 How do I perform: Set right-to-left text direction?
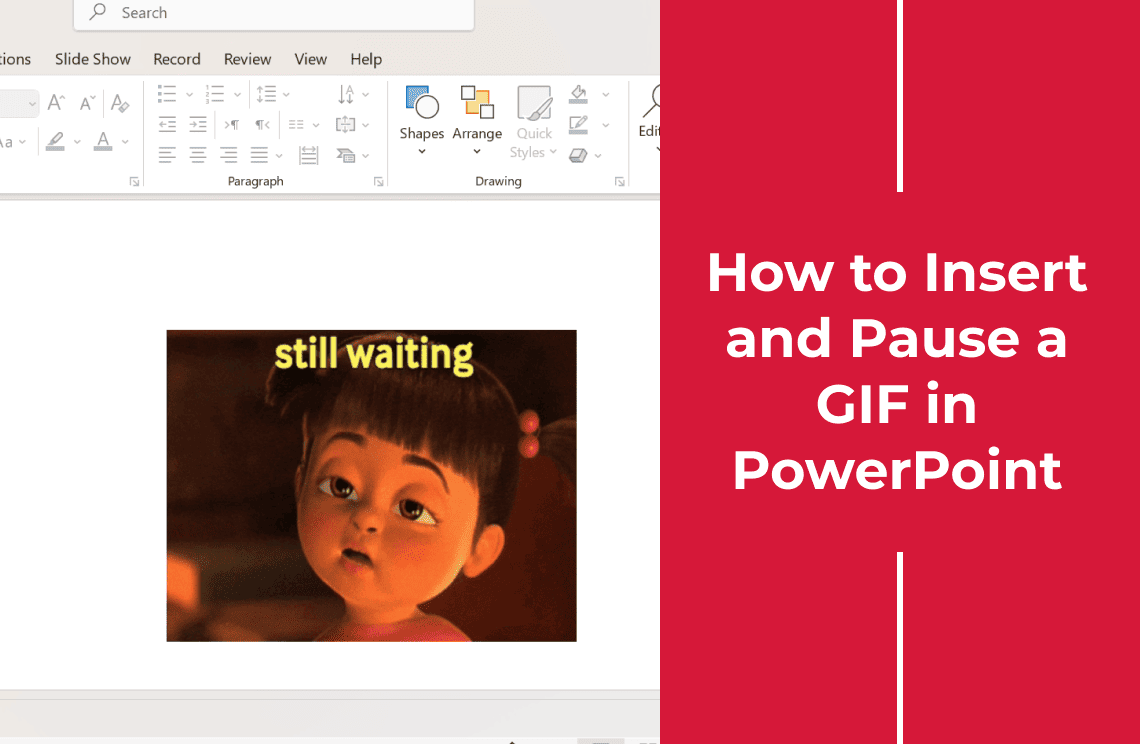(x=262, y=124)
